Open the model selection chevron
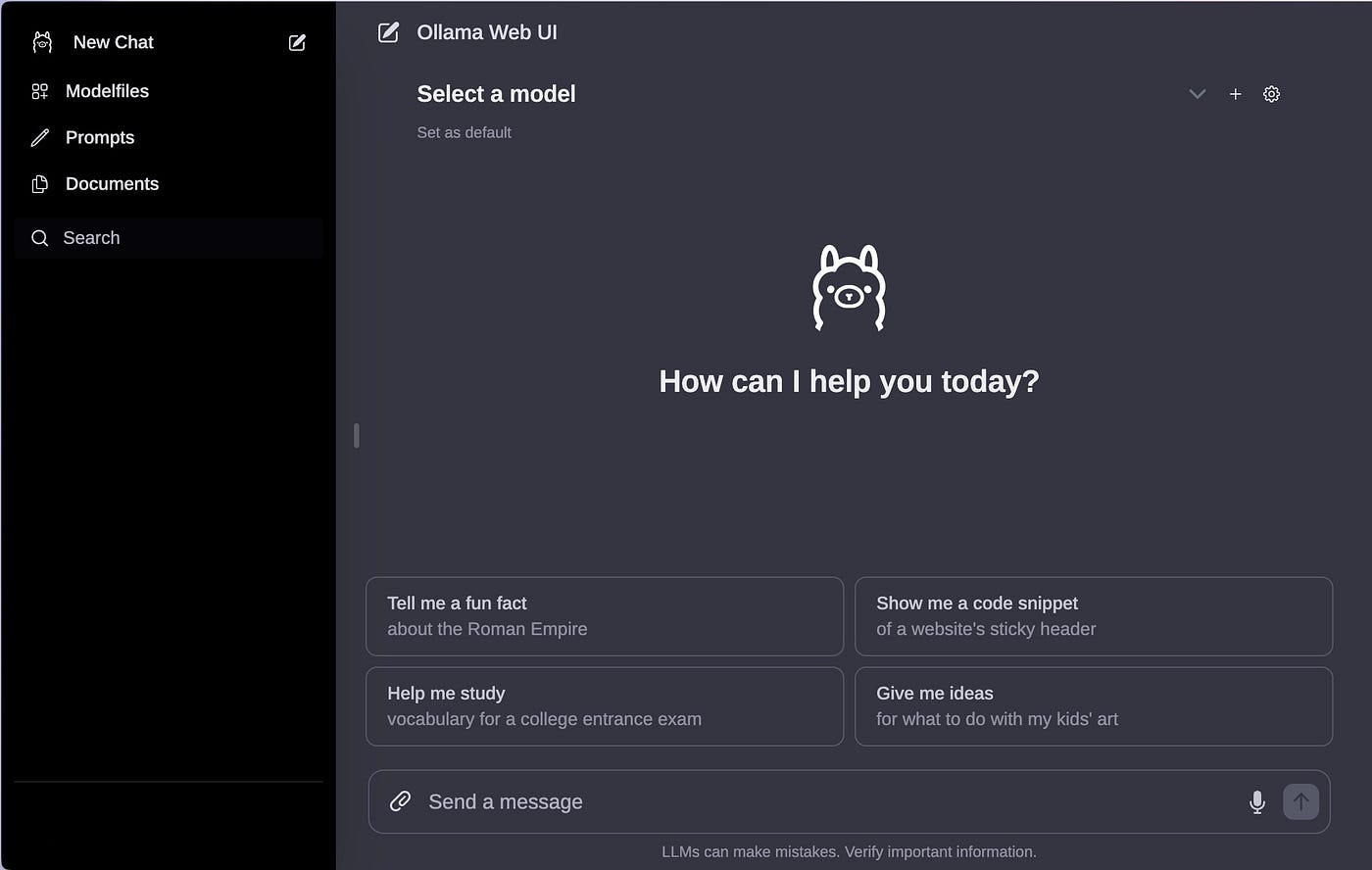Screen dimensions: 1372x870 (1197, 94)
